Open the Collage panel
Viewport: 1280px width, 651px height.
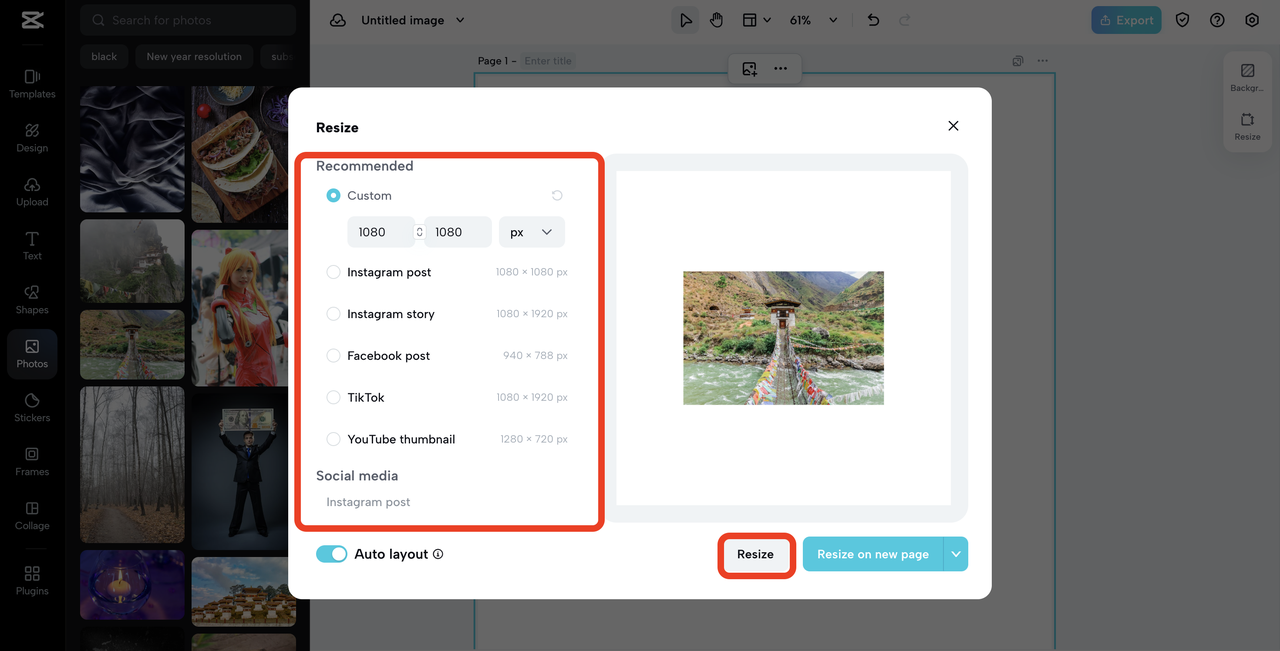click(x=32, y=516)
